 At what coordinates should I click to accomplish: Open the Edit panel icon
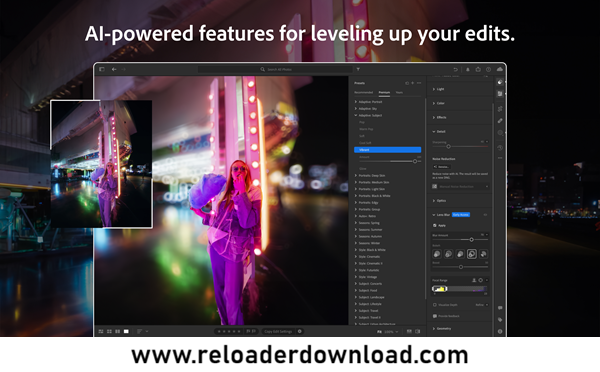[x=500, y=82]
